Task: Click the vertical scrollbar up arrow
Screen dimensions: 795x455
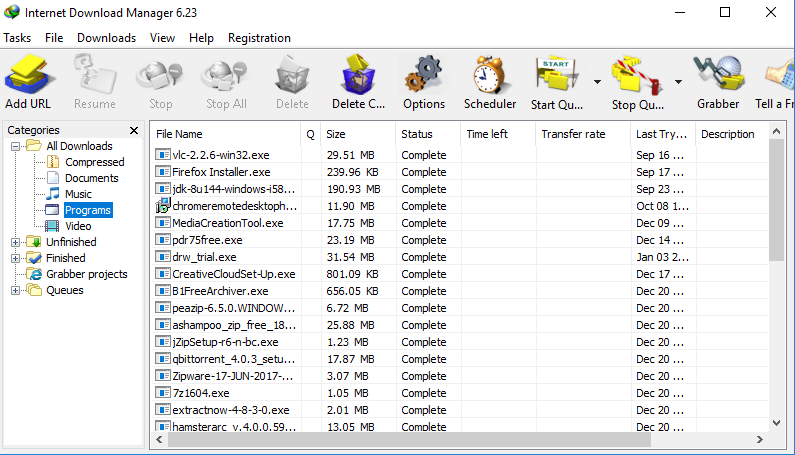Action: point(776,131)
